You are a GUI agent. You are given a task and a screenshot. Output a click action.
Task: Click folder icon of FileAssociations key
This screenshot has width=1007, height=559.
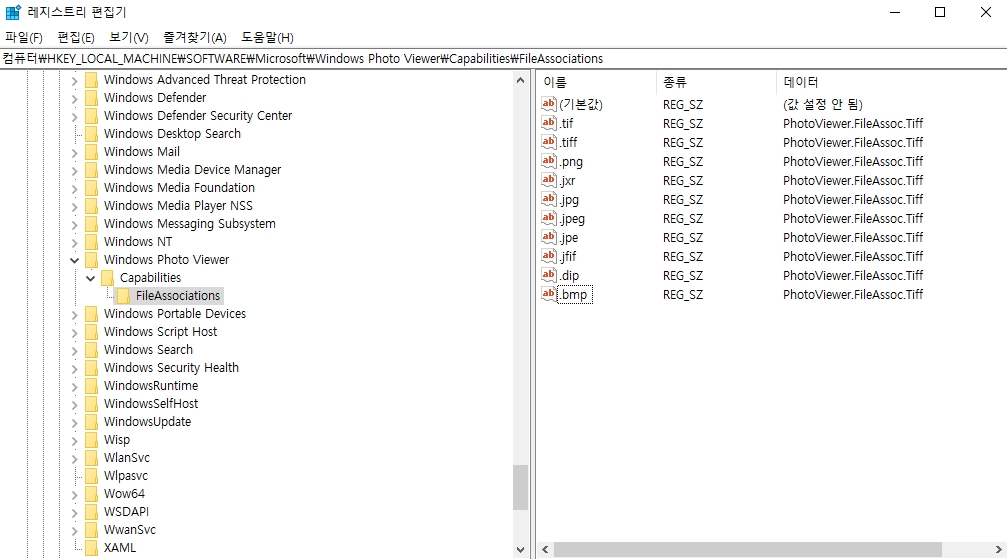124,296
